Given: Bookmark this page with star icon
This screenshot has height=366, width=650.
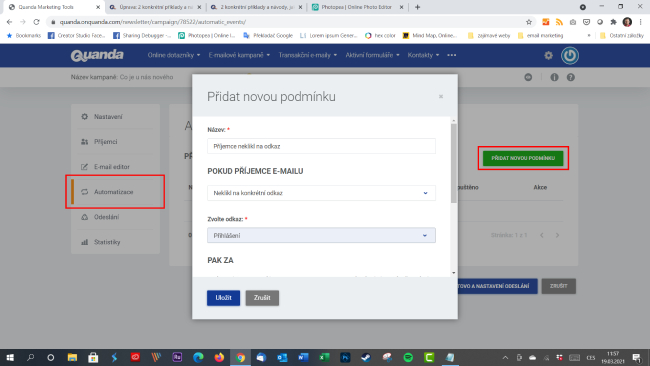Looking at the screenshot, I should click(x=529, y=22).
